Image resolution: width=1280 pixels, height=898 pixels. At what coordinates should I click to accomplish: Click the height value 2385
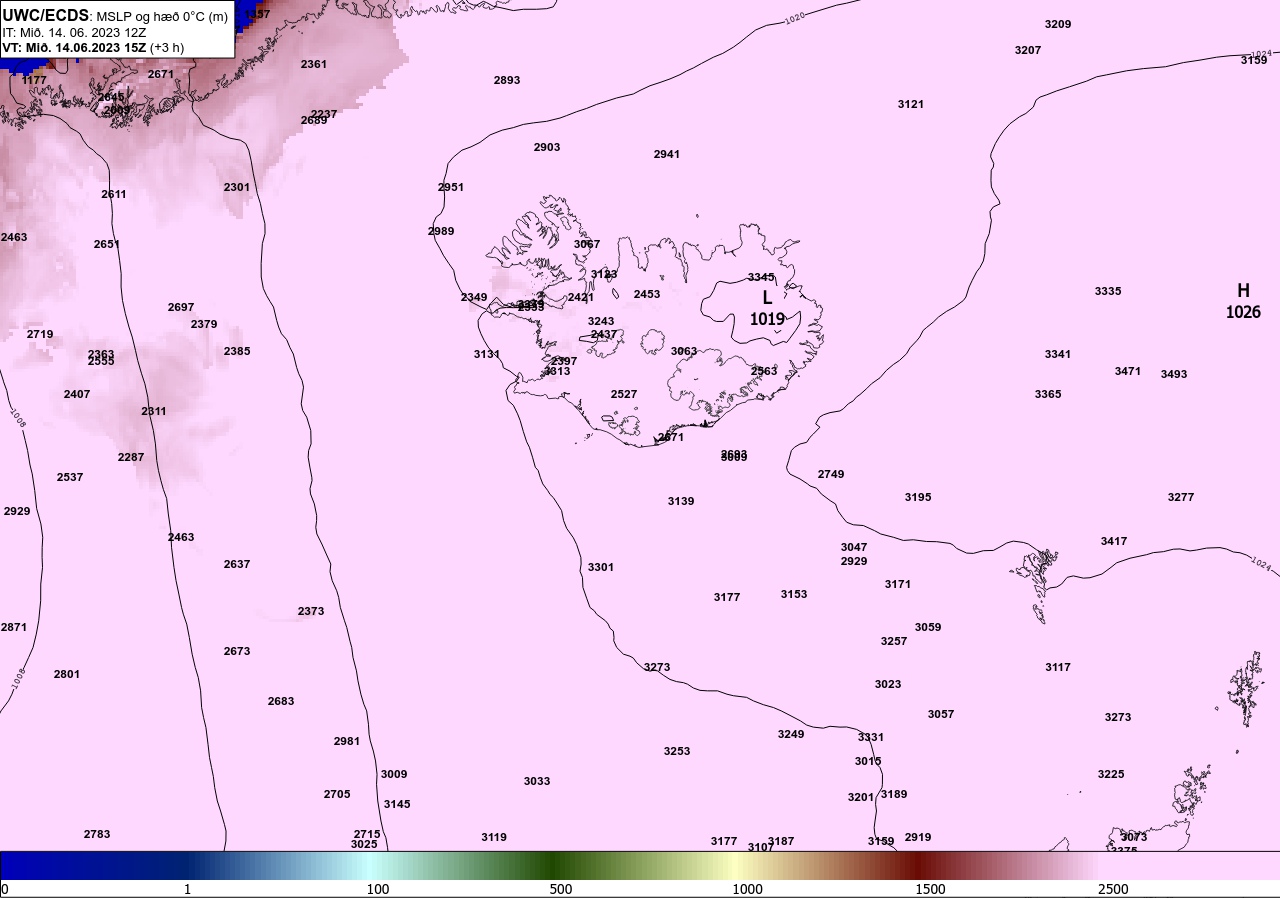(237, 351)
